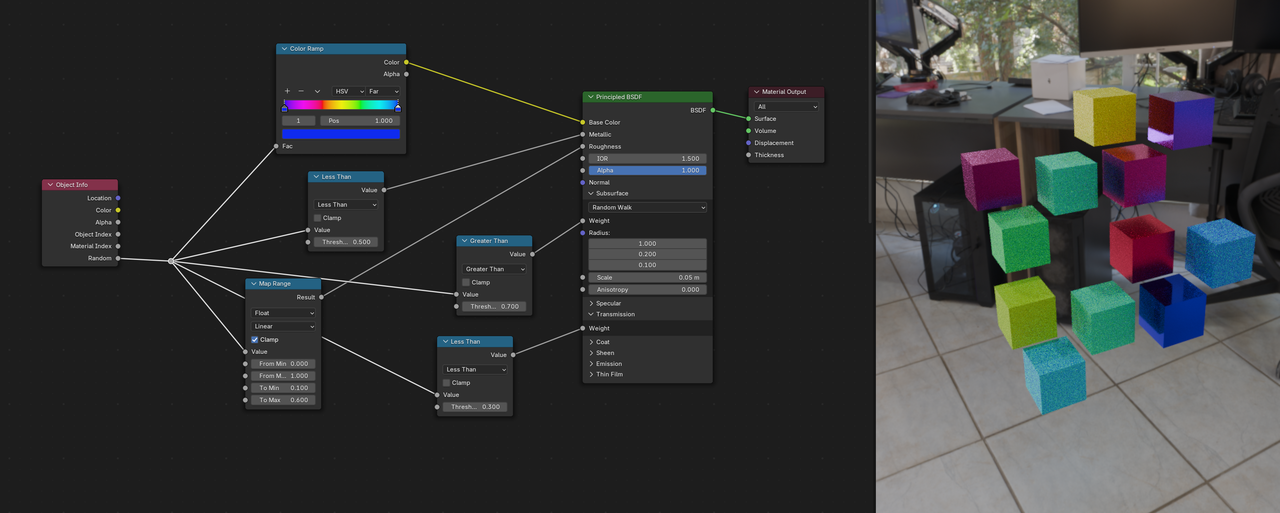Viewport: 1280px width, 513px height.
Task: Click the Volume input socket on Material Output
Action: click(749, 130)
